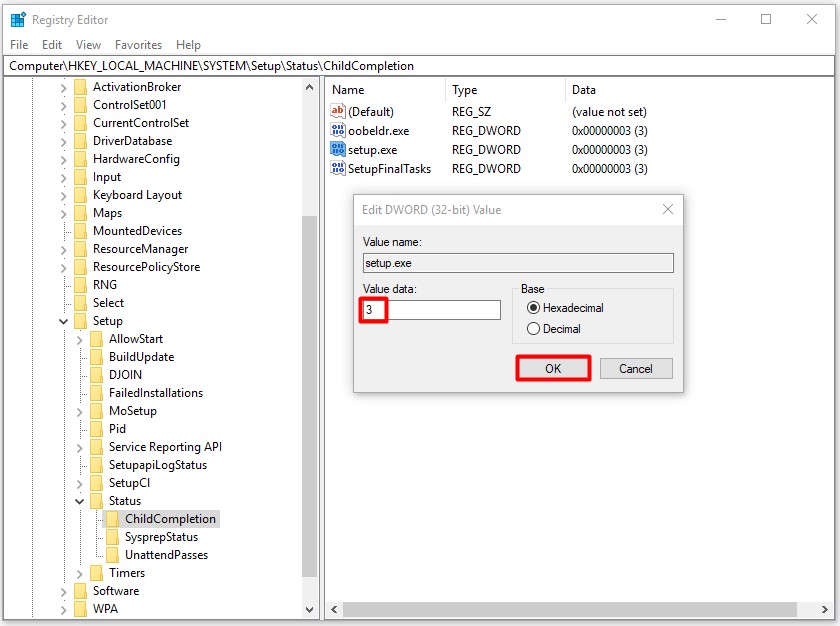Collapse the Setup key
Screen dimensions: 840x626
(63, 321)
